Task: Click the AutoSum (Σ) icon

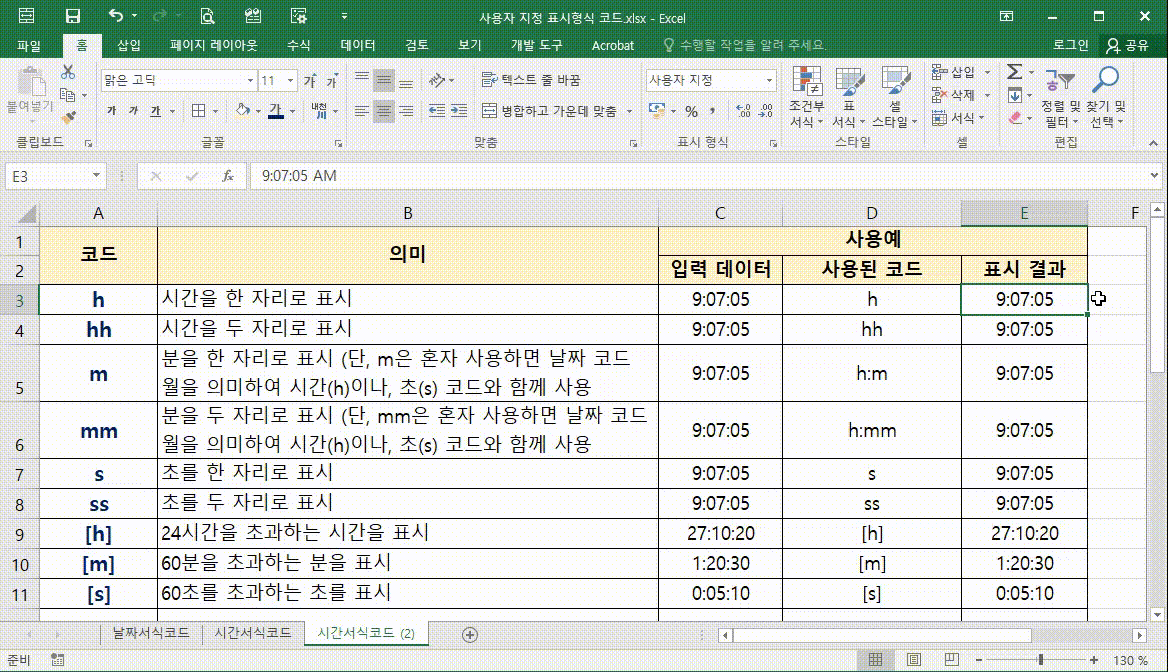Action: (1014, 72)
